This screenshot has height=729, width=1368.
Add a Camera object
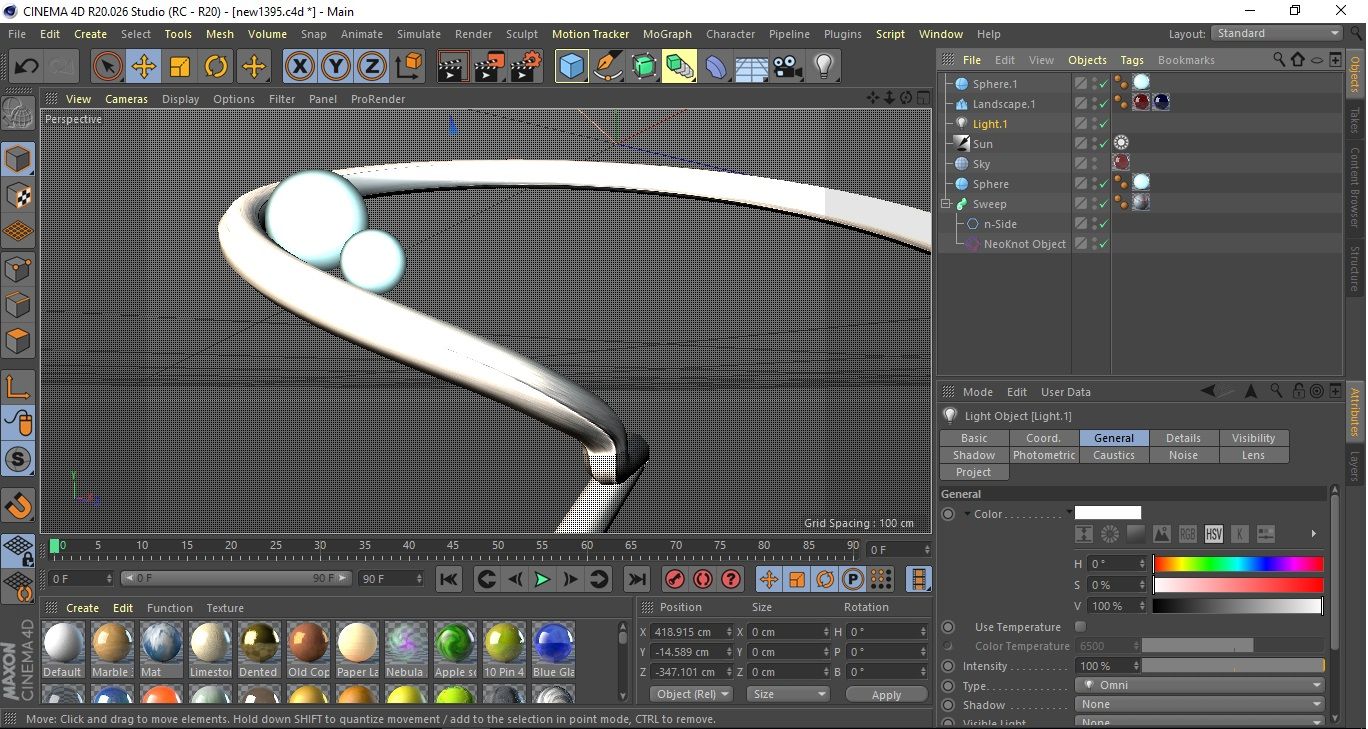pos(787,67)
